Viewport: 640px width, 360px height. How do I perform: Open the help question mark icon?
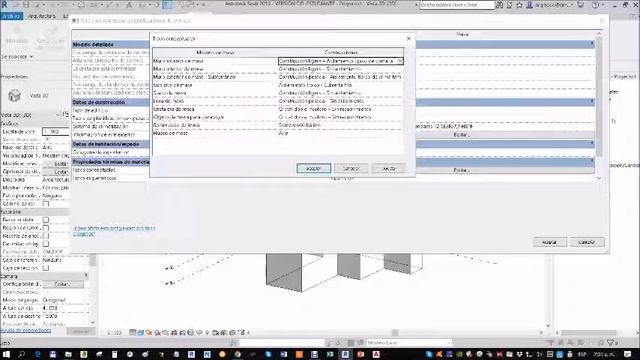pos(596,5)
